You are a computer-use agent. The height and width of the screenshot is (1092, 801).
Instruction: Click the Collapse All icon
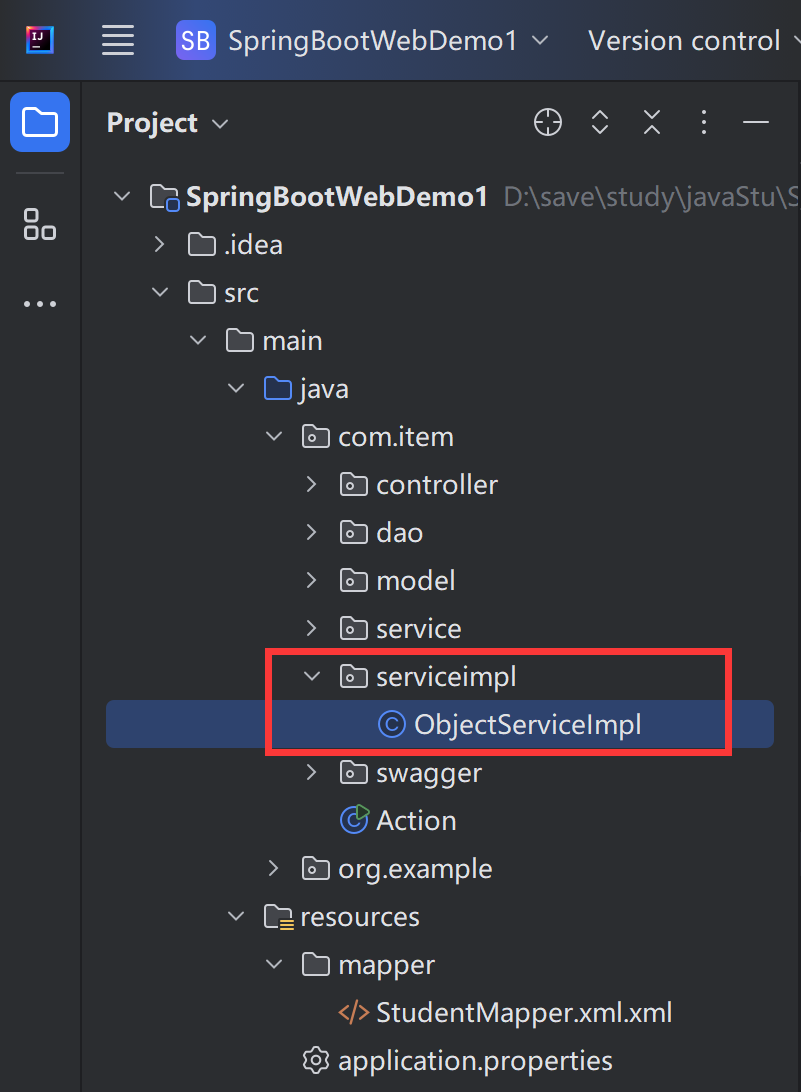coord(652,123)
